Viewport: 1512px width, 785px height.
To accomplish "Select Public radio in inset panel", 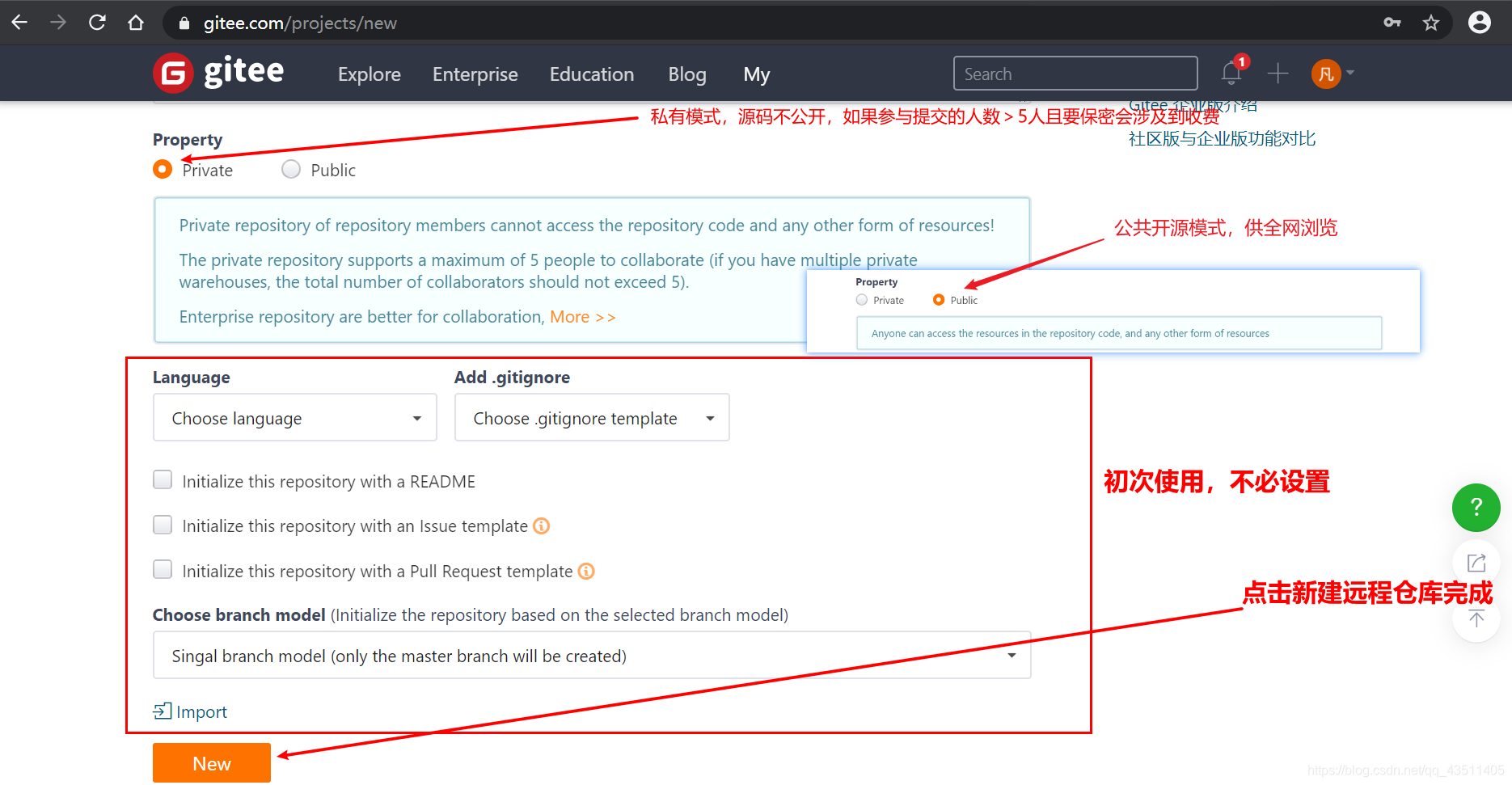I will 939,300.
